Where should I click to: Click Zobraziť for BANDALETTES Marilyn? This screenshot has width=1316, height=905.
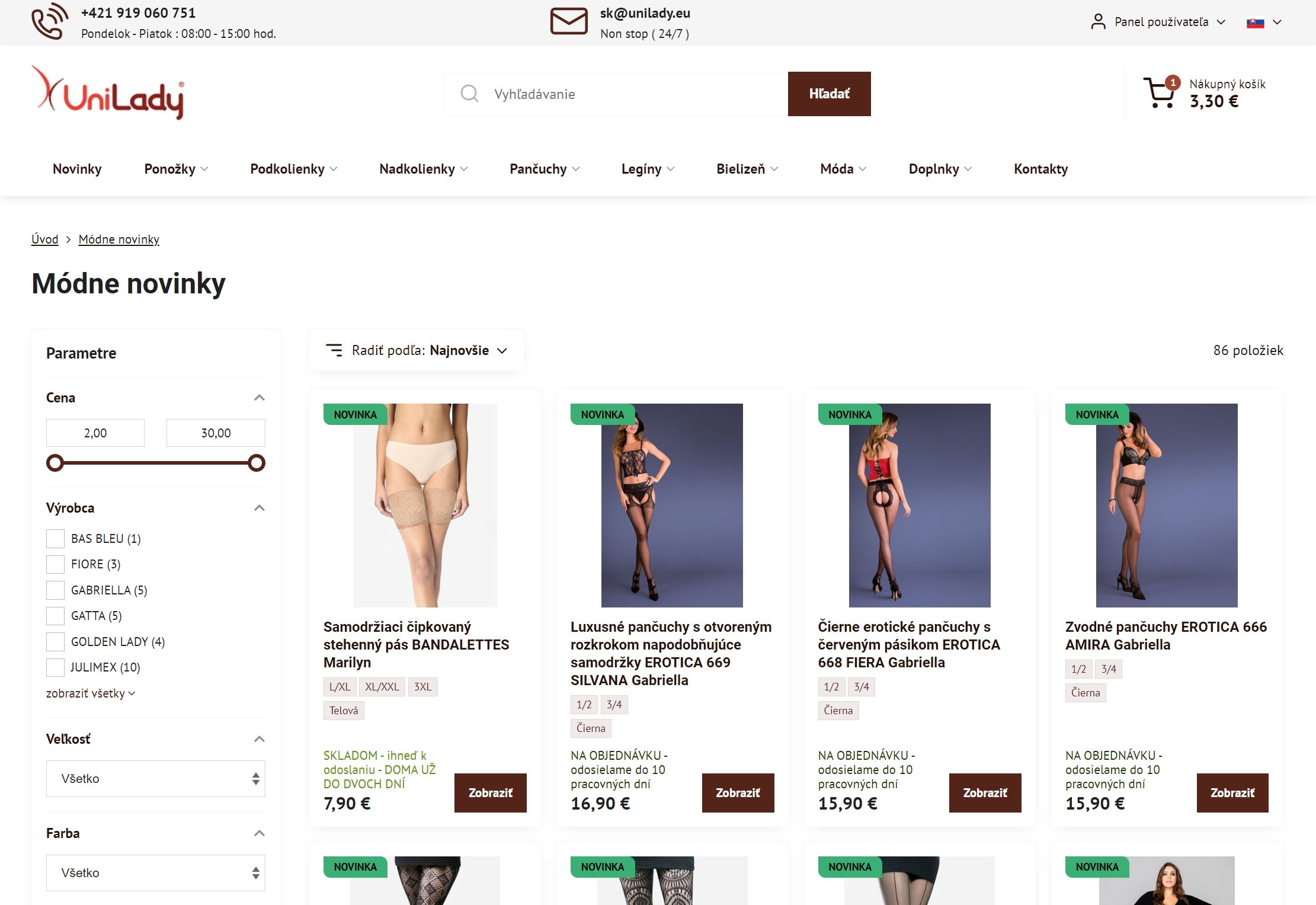click(x=490, y=793)
